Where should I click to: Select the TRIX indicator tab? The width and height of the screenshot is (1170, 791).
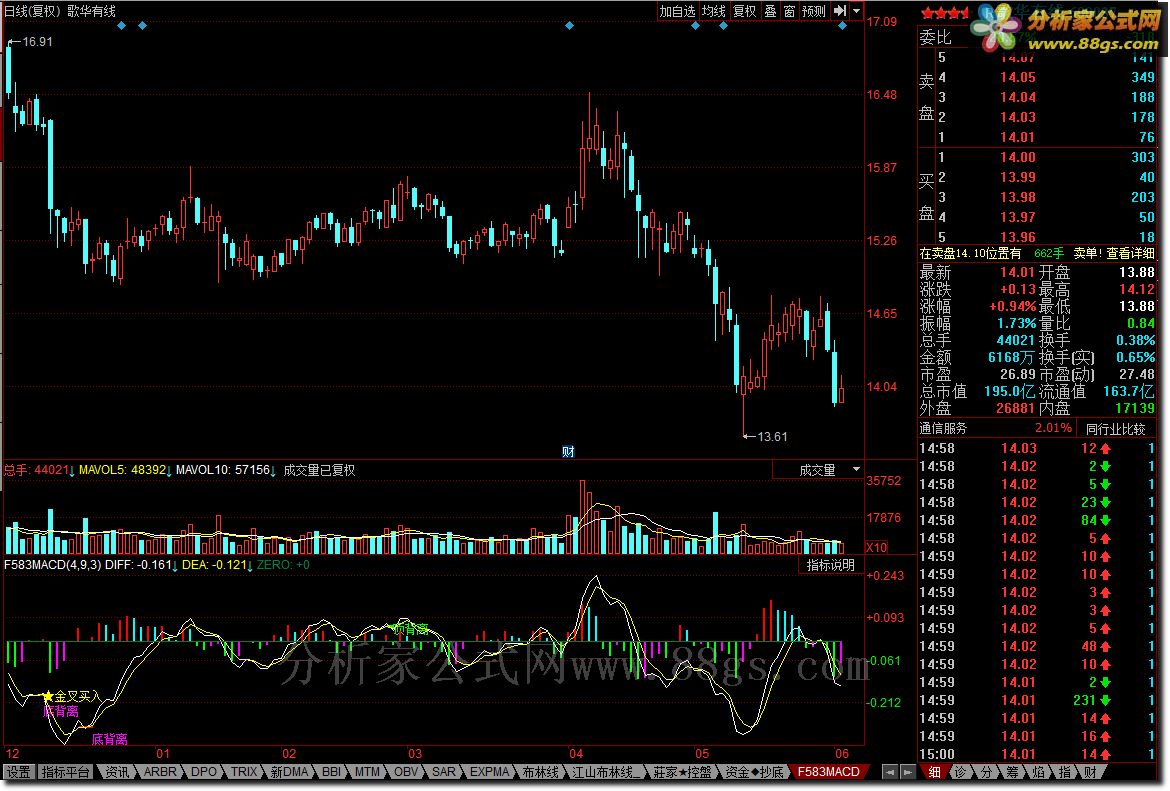243,772
